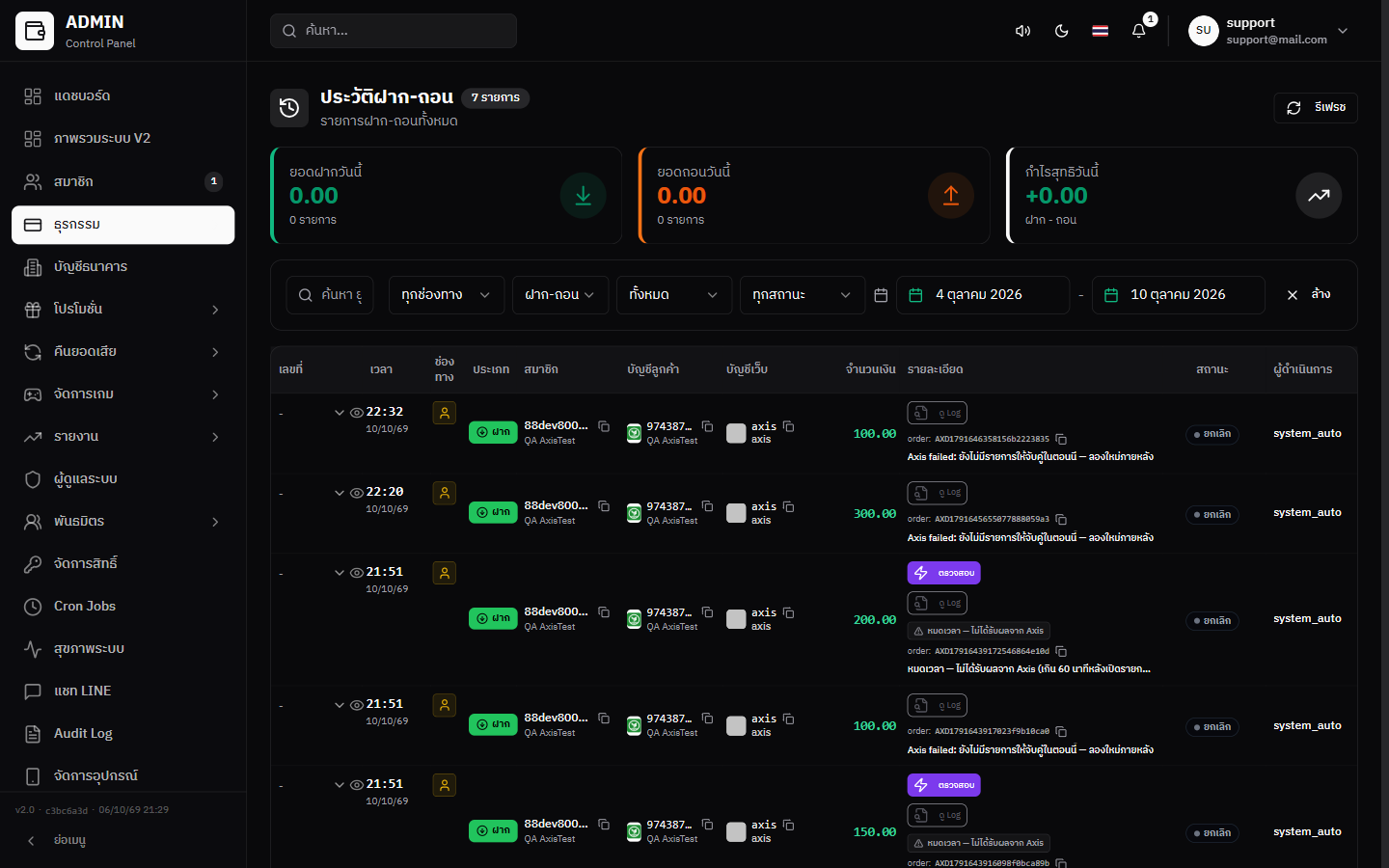Clear filters with the ล้าง button
The image size is (1389, 868).
click(x=1309, y=295)
